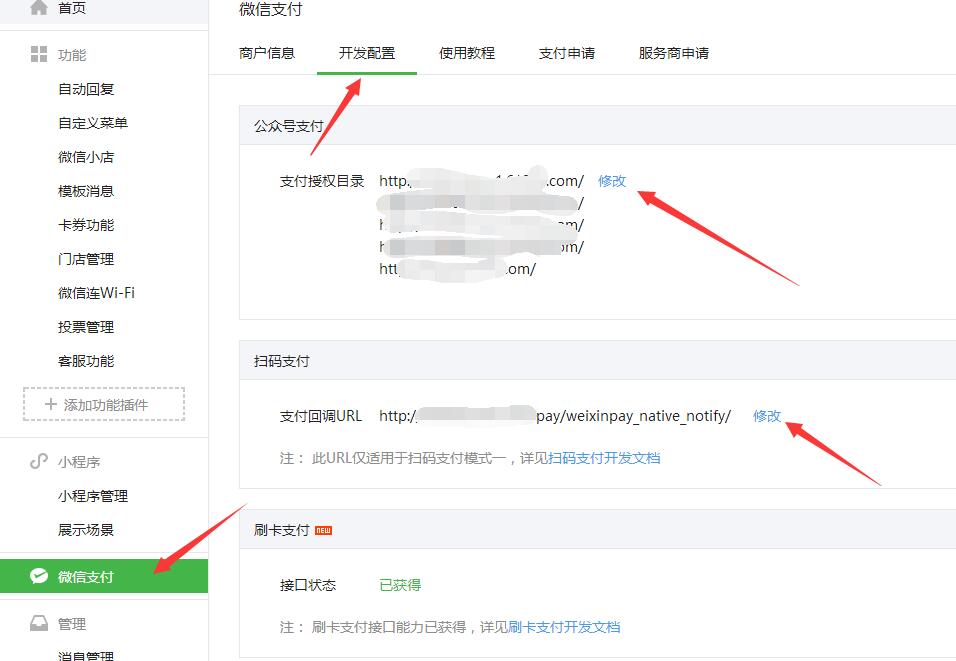Click the grid icon beside 功能
Image resolution: width=956 pixels, height=661 pixels.
39,54
